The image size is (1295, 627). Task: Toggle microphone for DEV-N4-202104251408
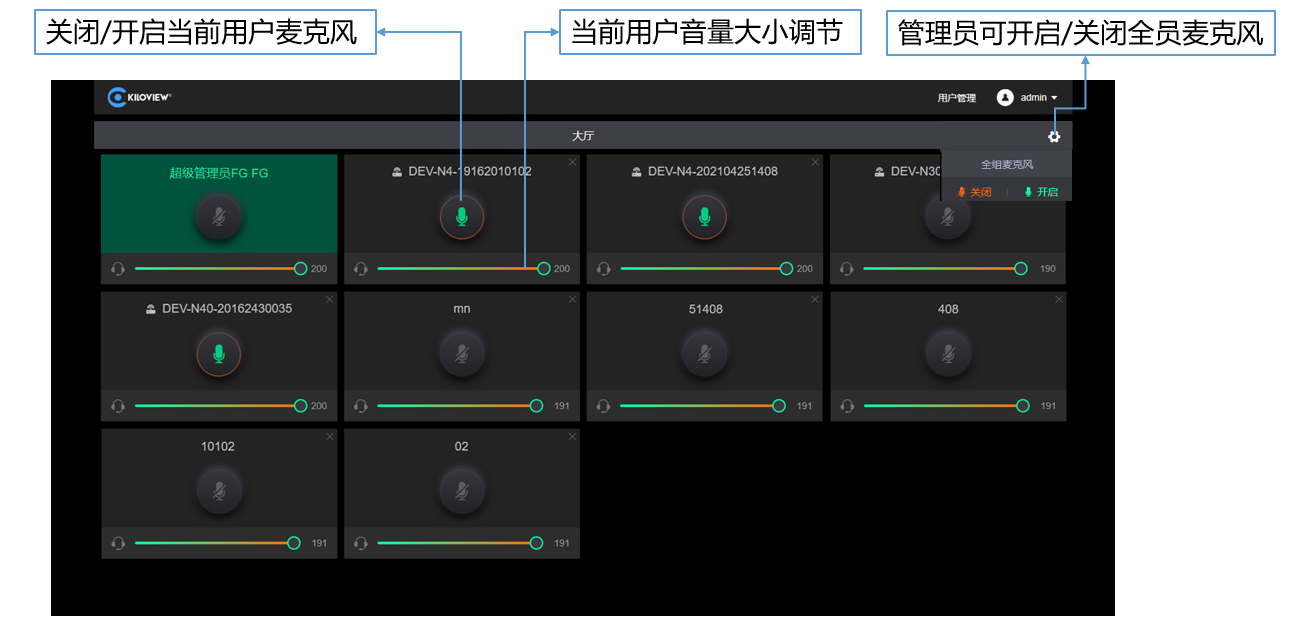point(705,216)
